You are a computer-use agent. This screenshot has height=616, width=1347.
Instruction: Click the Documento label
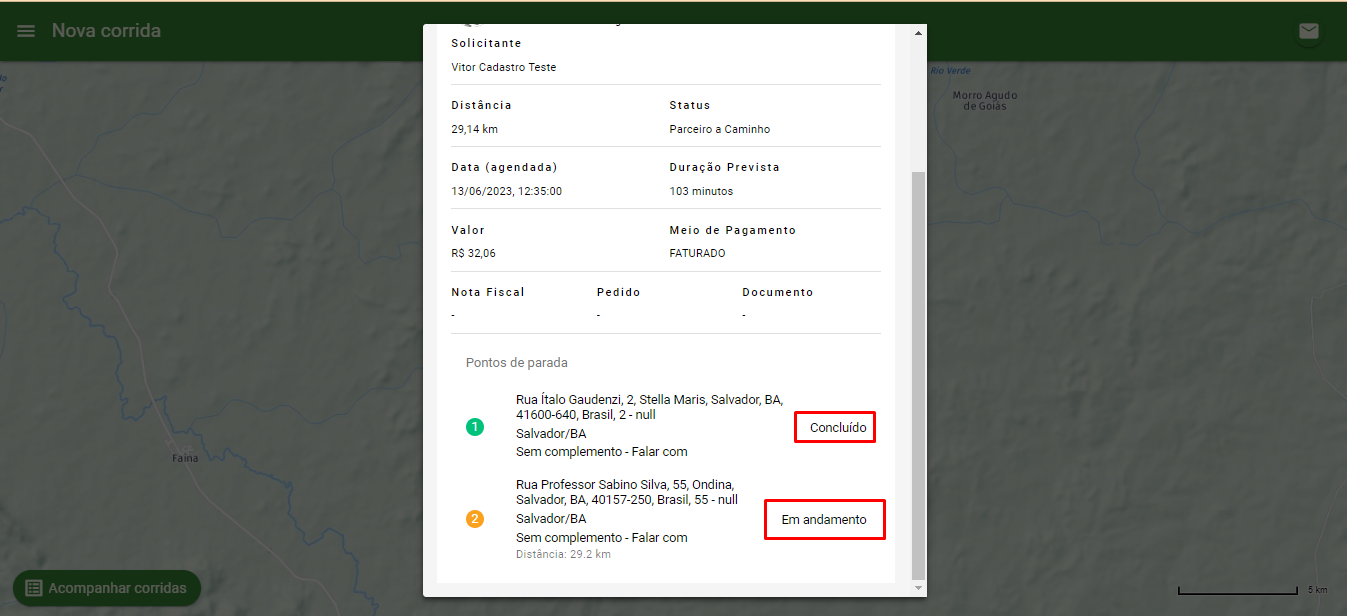[777, 292]
